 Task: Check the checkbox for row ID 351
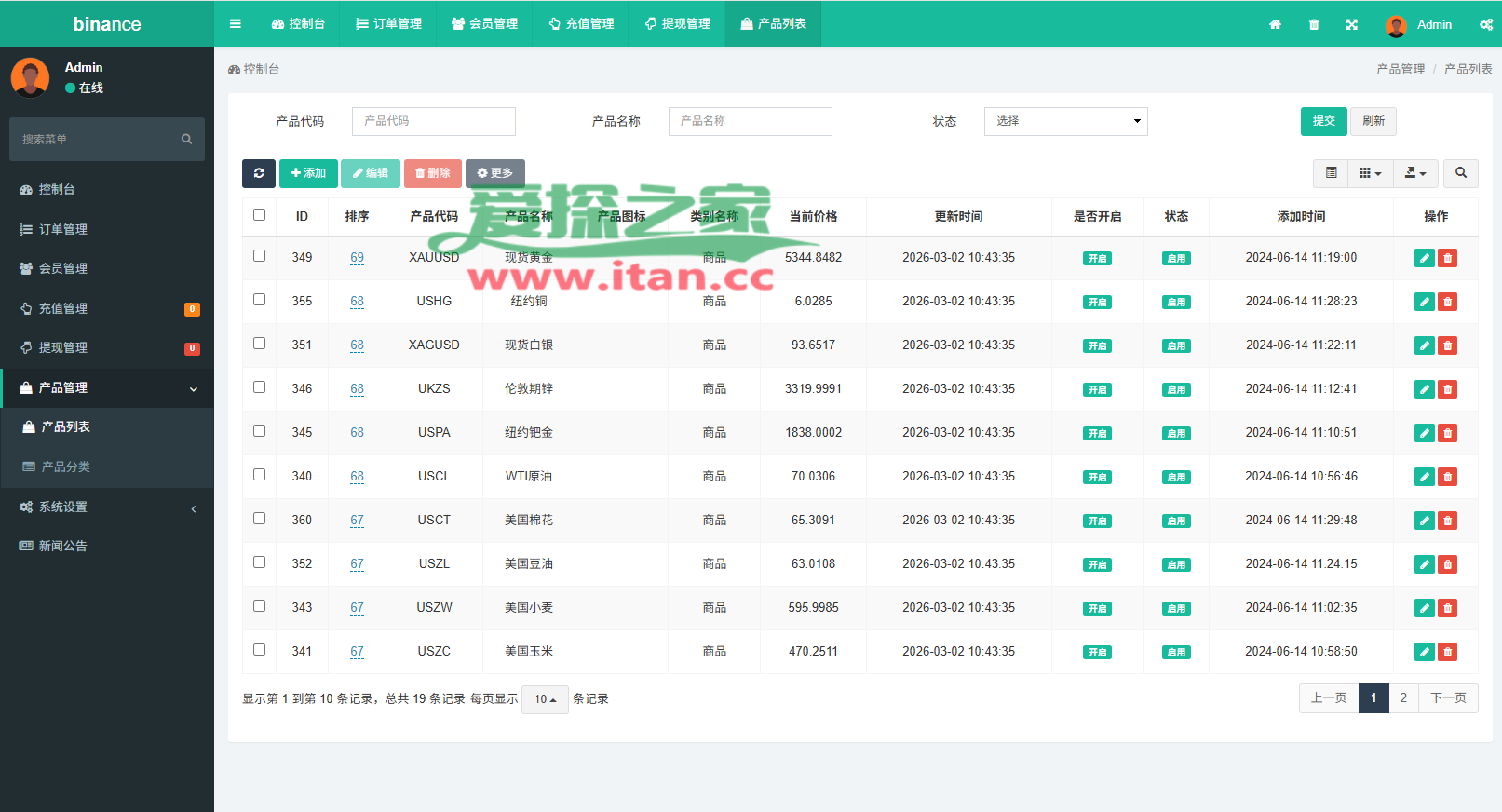259,344
